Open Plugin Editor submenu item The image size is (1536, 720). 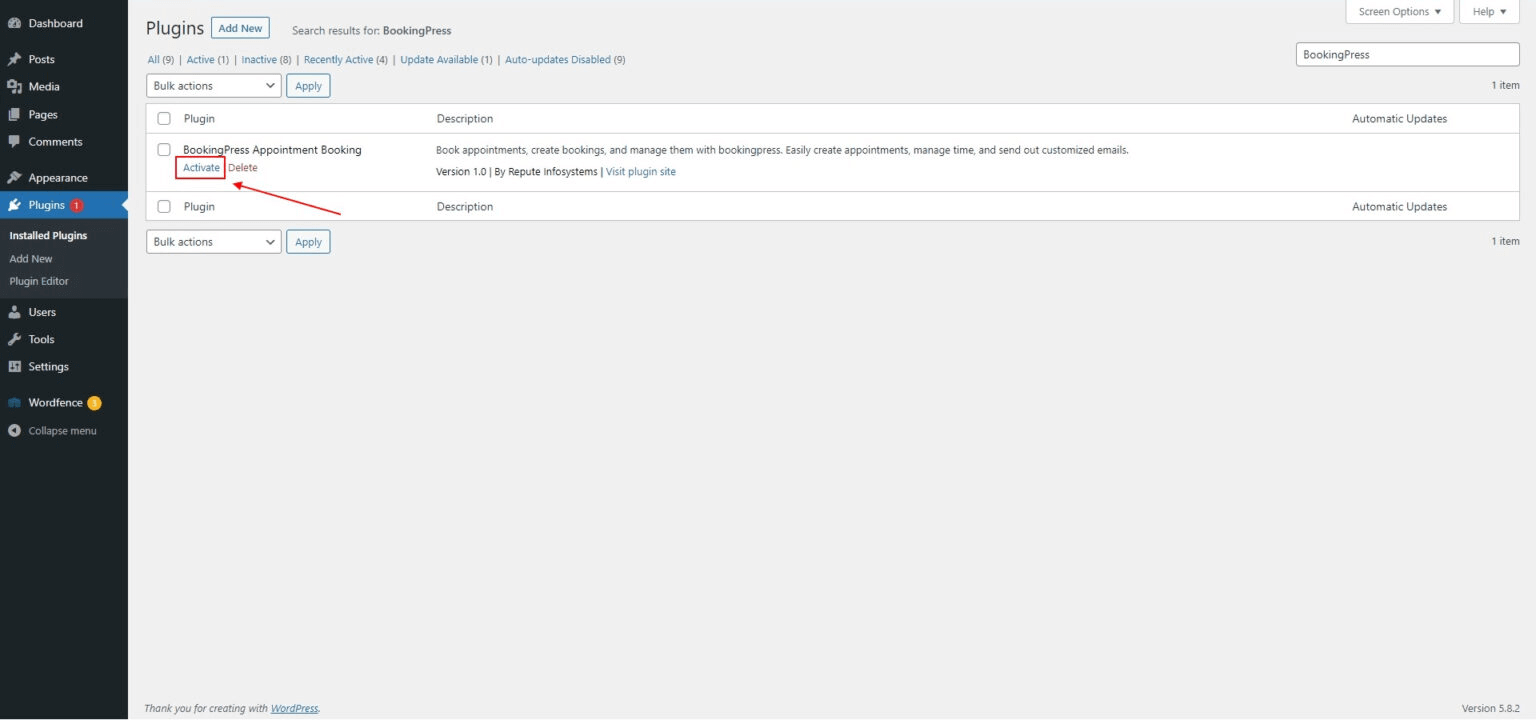pyautogui.click(x=39, y=282)
